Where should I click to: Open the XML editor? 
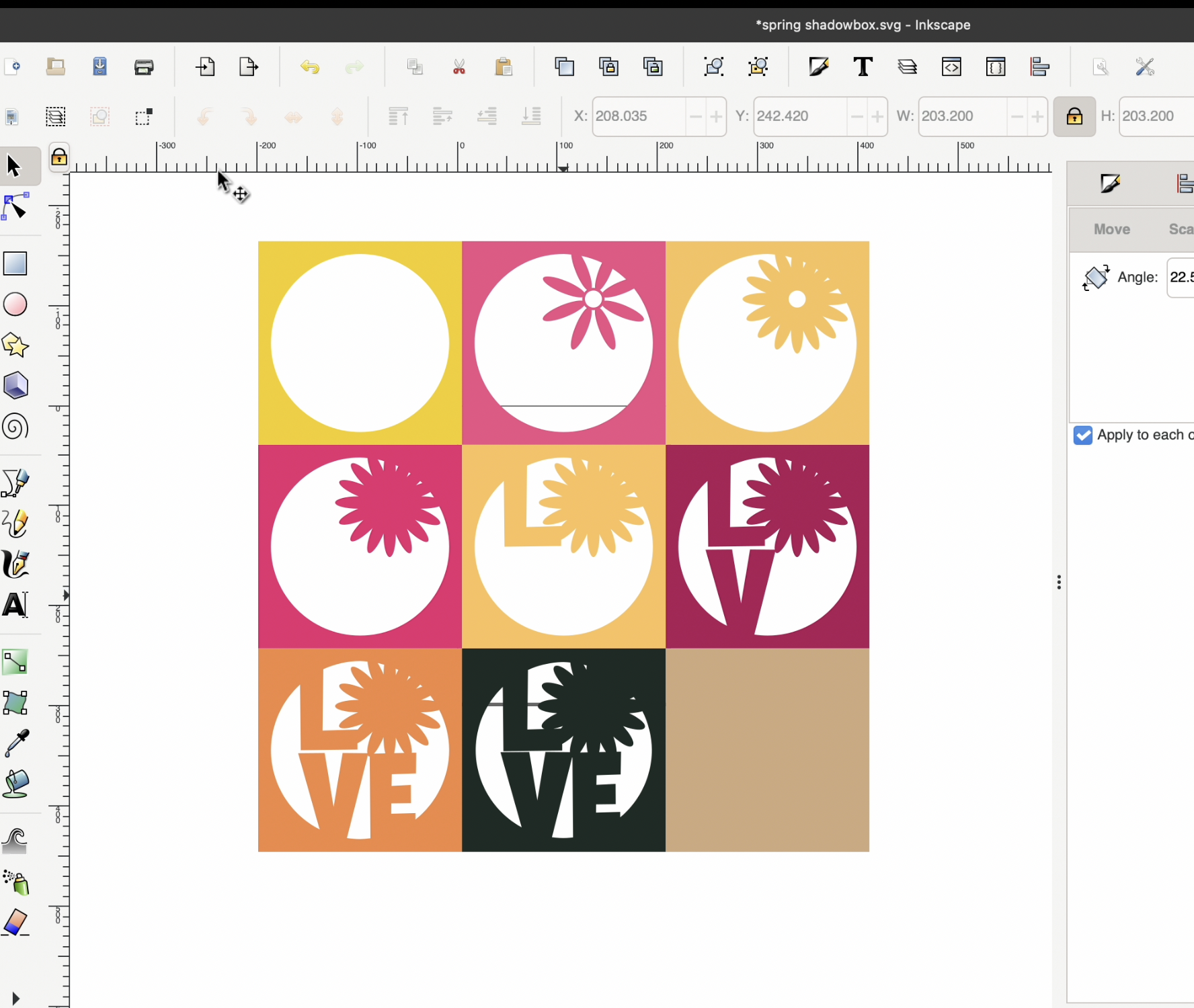click(951, 67)
